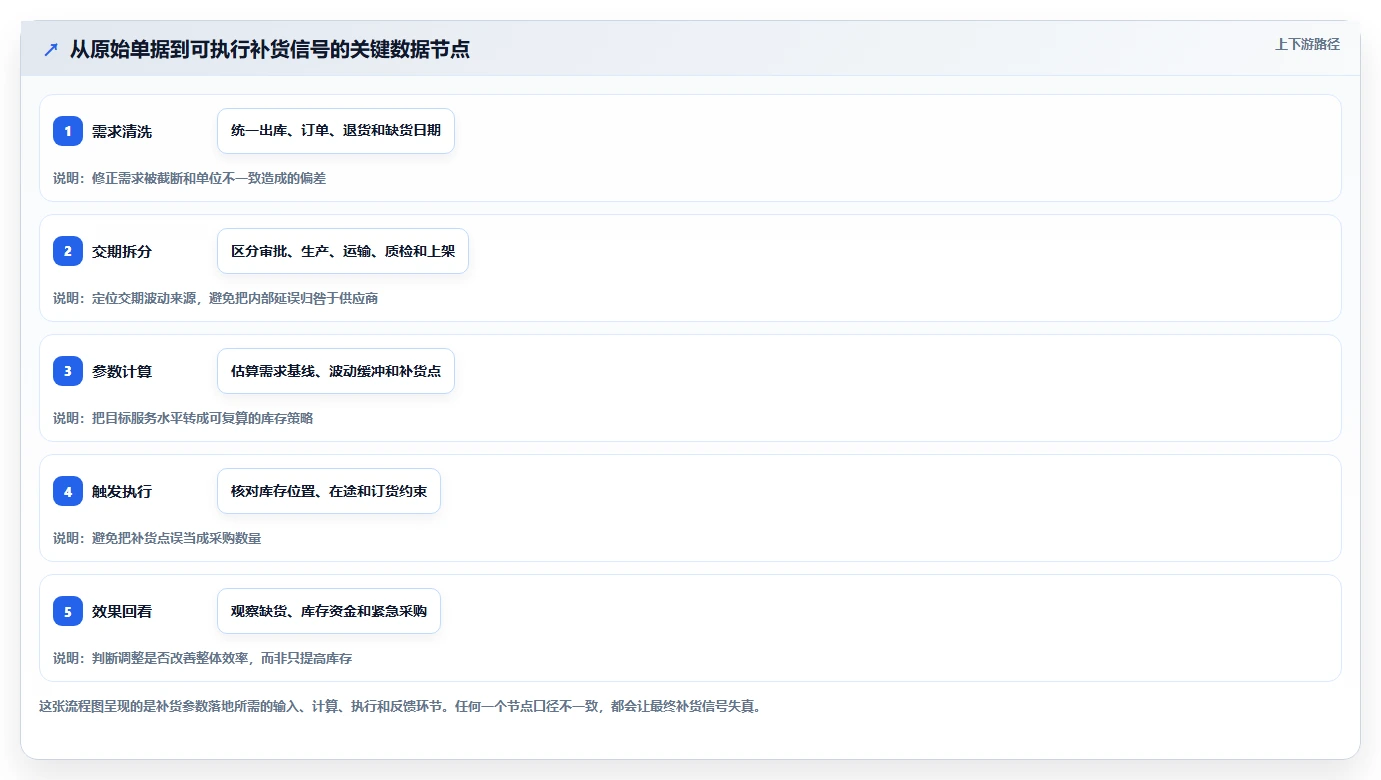This screenshot has height=780, width=1381.
Task: Click the 效果回看 step title
Action: point(122,611)
